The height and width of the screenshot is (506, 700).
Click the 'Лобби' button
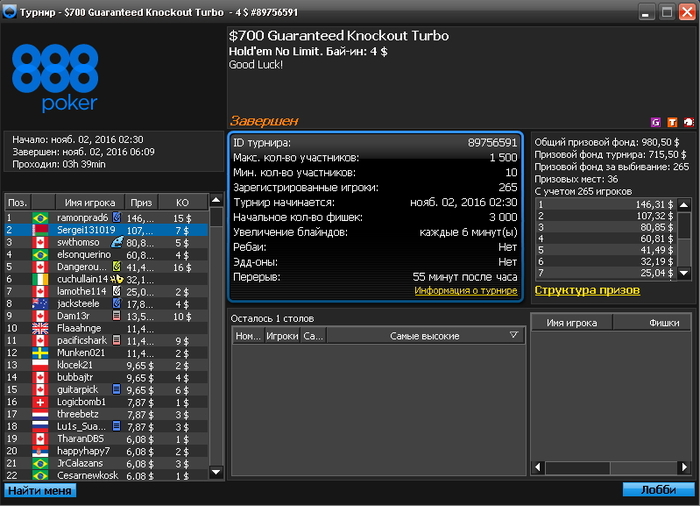coord(658,489)
